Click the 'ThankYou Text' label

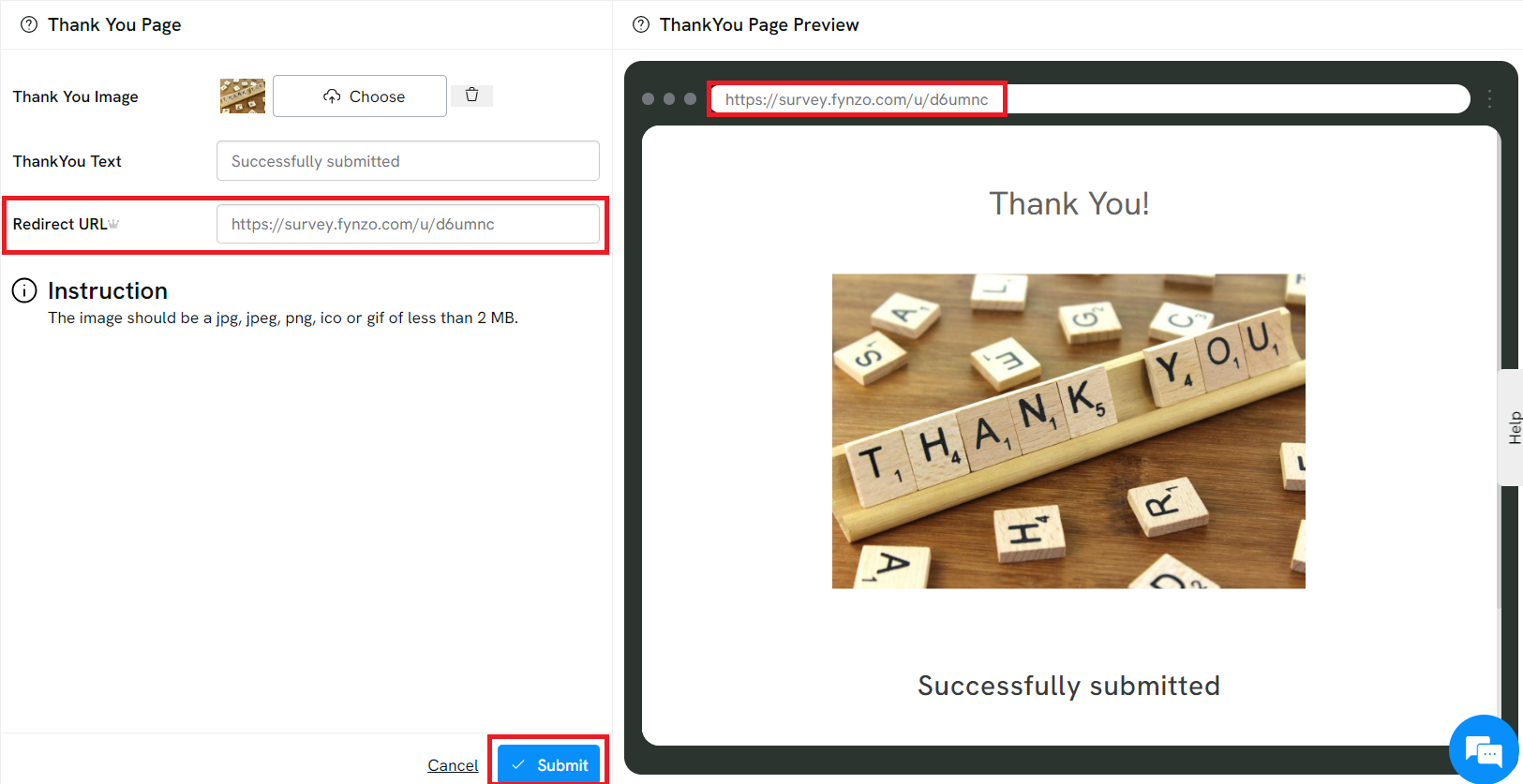tap(67, 161)
